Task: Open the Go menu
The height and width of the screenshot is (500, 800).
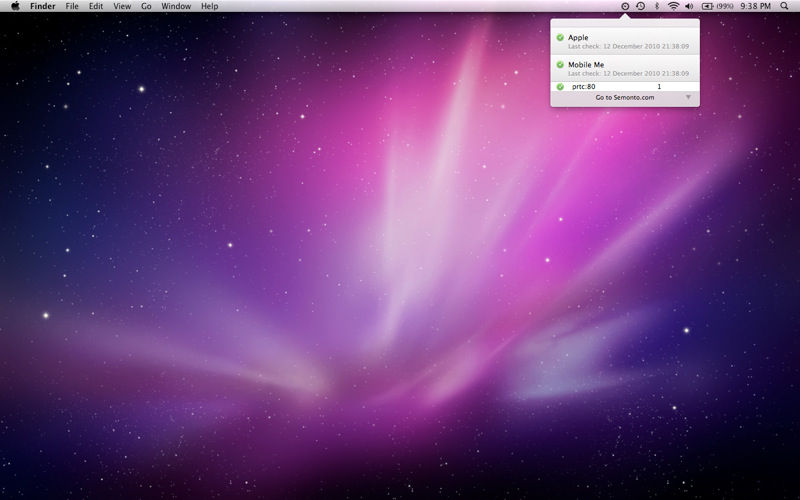Action: [146, 6]
